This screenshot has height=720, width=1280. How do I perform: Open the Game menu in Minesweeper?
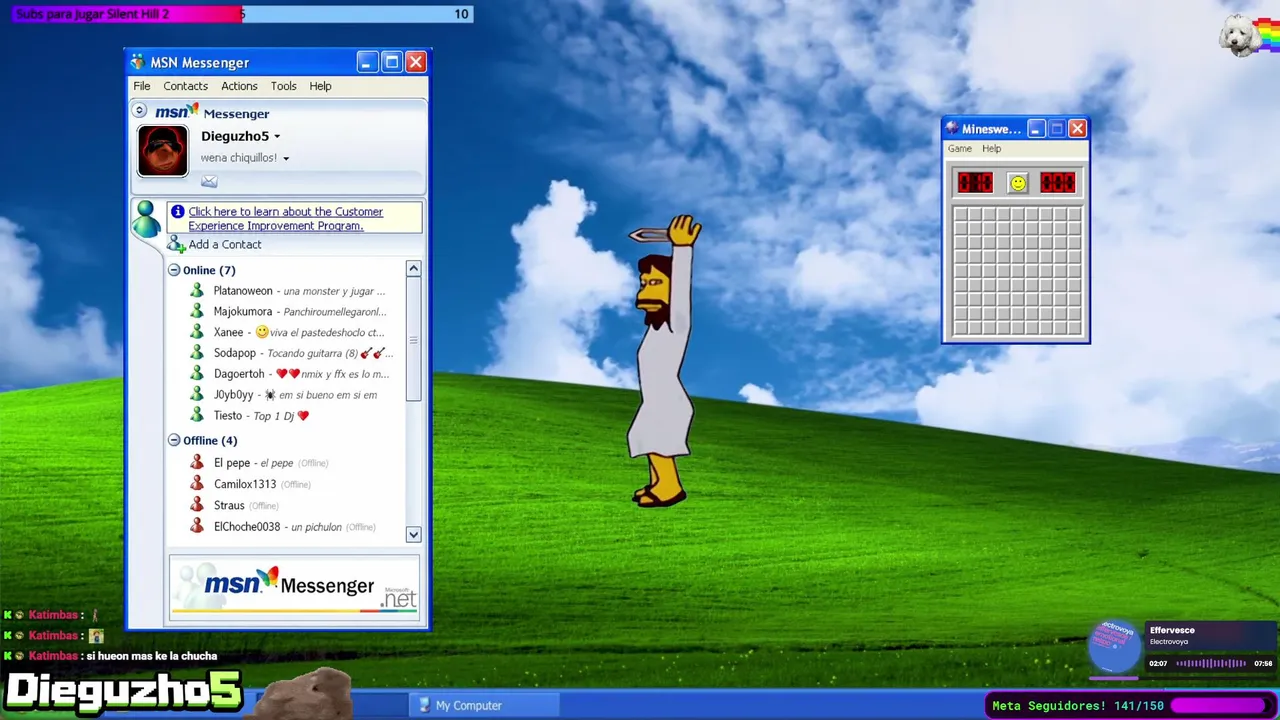point(960,149)
